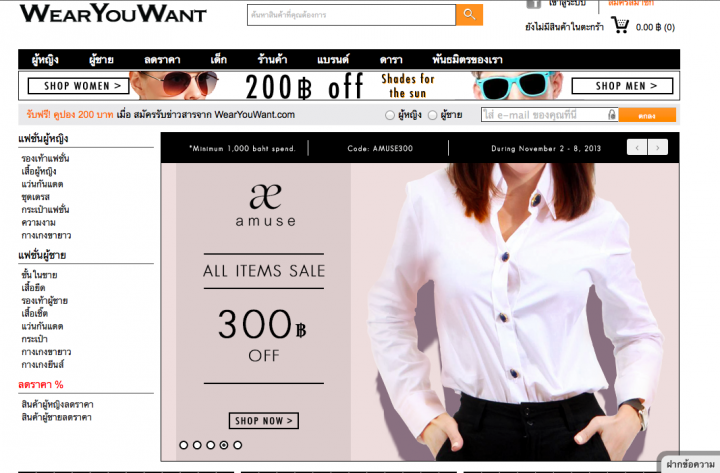Click the orange สมัครสมาชิก register link

pyautogui.click(x=630, y=3)
